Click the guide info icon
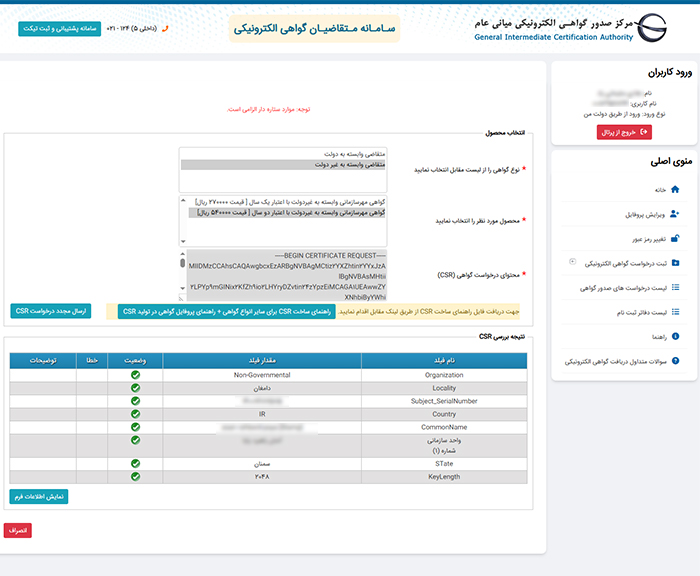Screen dimensions: 700x576 675,336
